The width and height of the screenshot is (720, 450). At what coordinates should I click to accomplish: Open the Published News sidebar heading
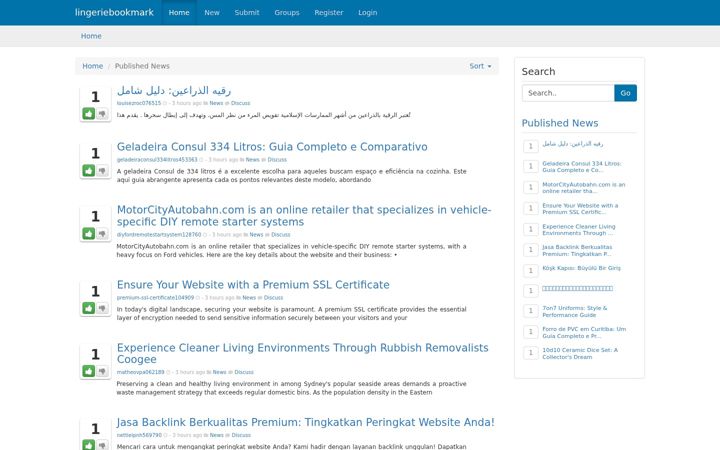coord(560,123)
